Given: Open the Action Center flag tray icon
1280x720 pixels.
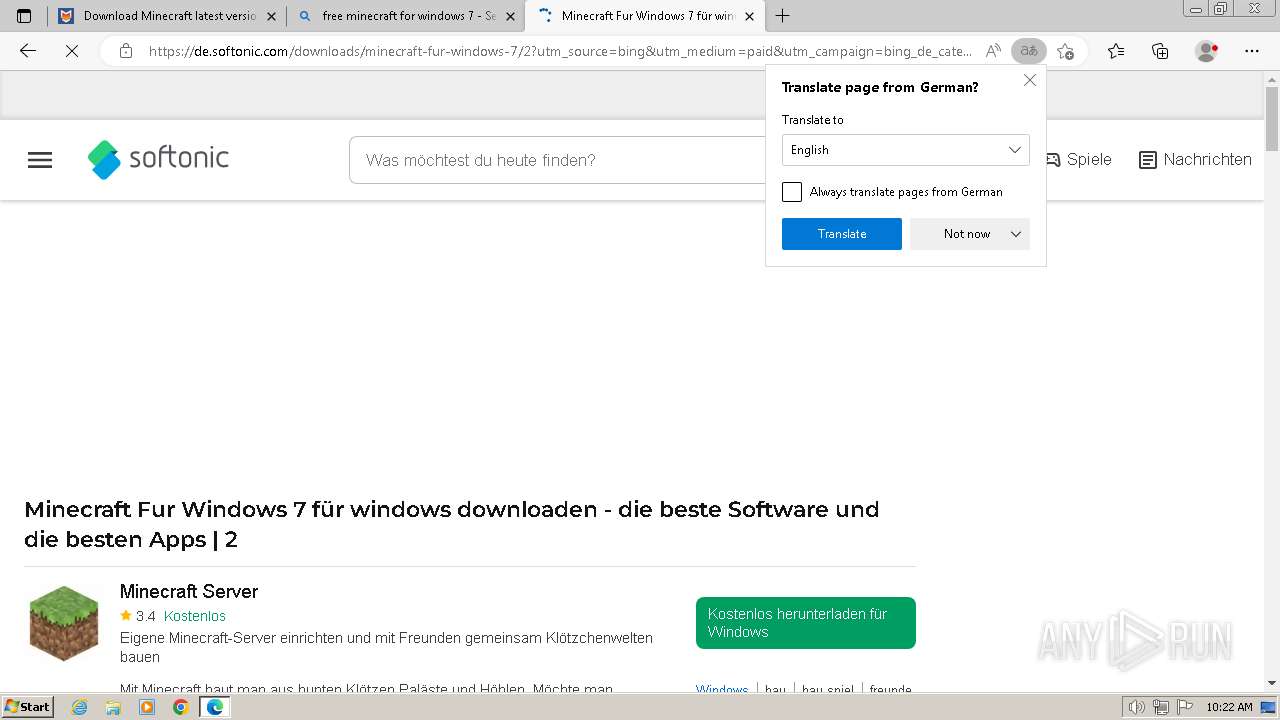Looking at the screenshot, I should coord(1183,707).
